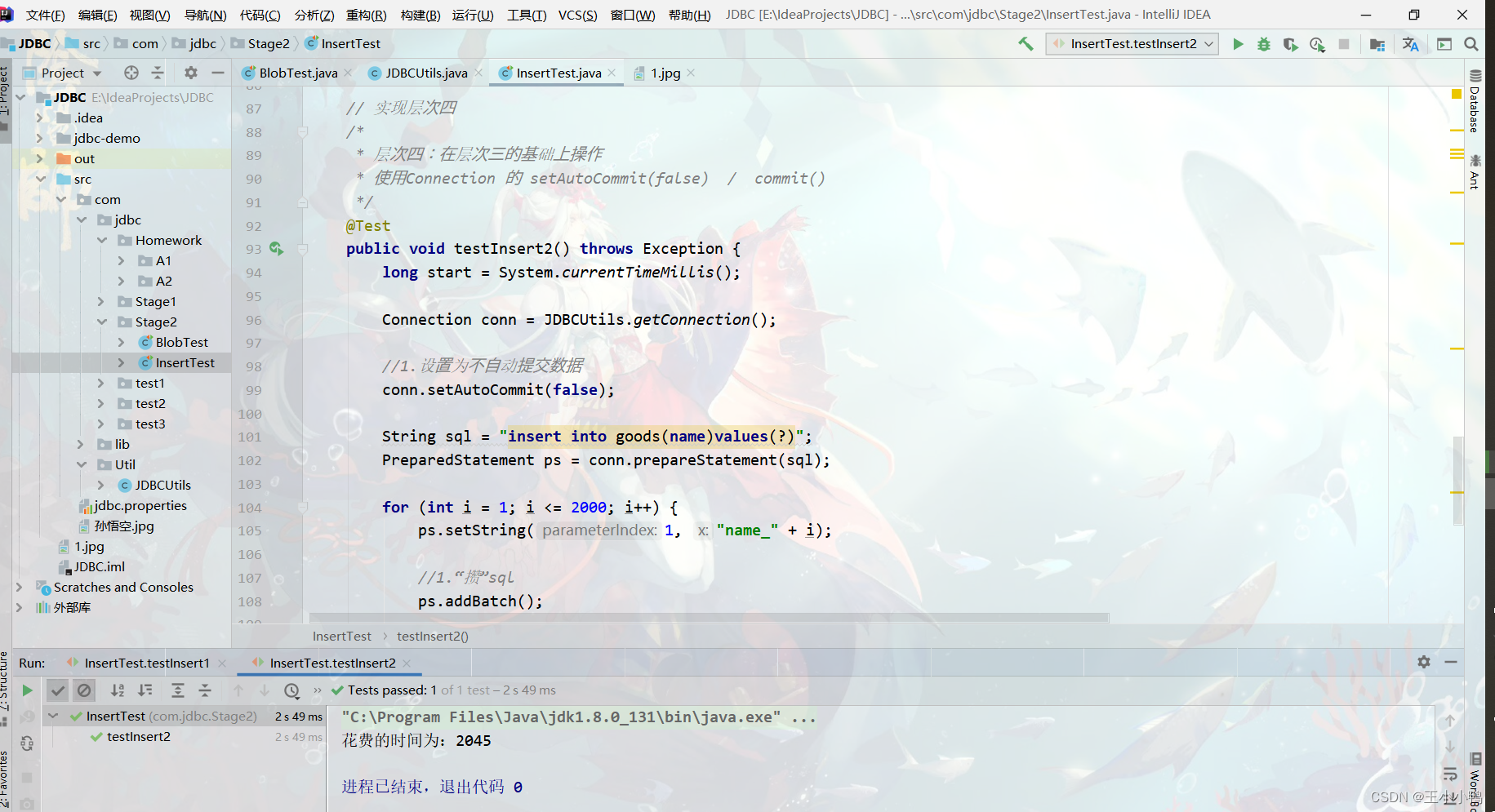The height and width of the screenshot is (812, 1495).
Task: Toggle show ignored tests button
Action: pyautogui.click(x=84, y=690)
